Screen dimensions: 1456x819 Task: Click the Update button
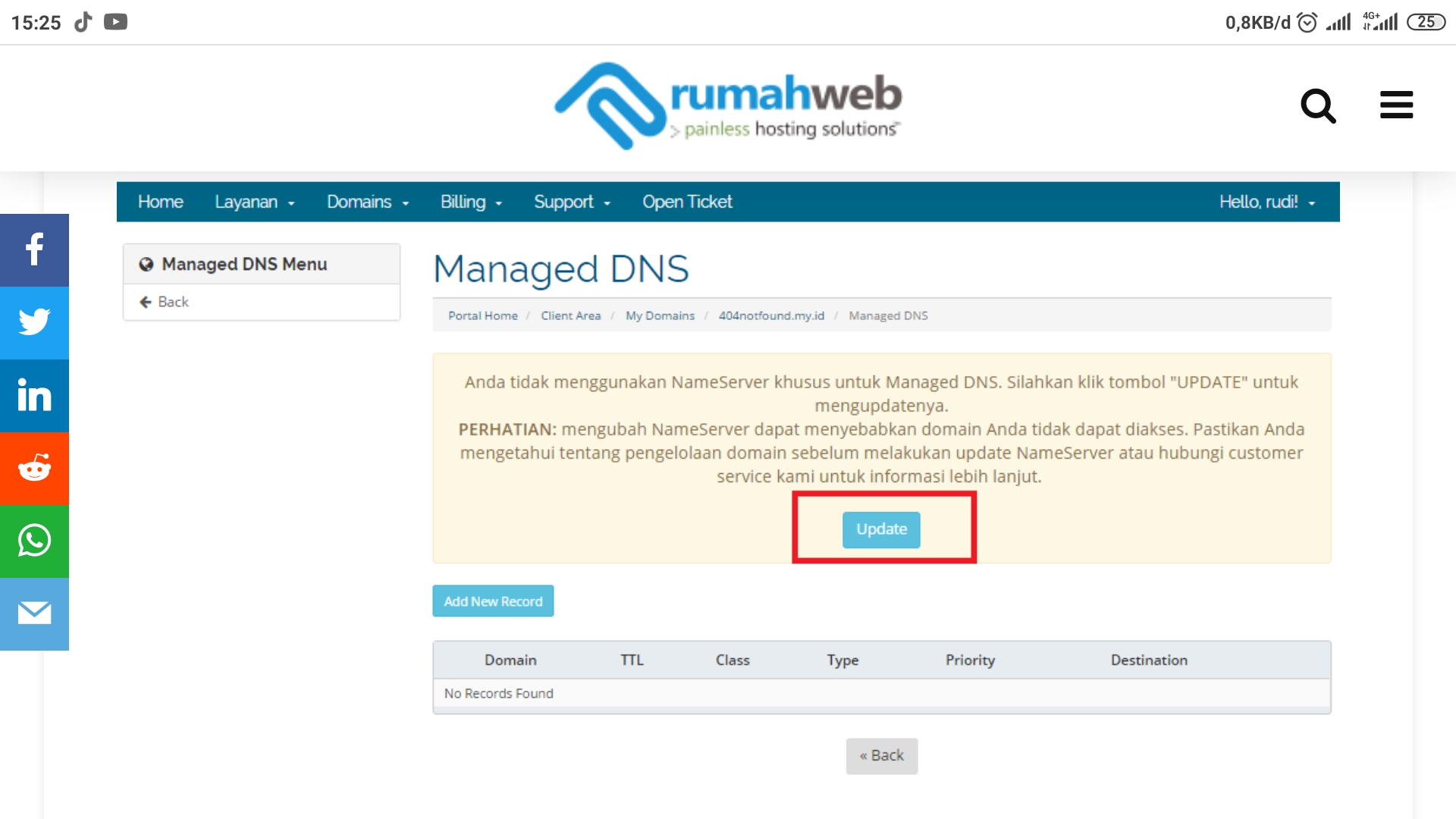pos(881,529)
